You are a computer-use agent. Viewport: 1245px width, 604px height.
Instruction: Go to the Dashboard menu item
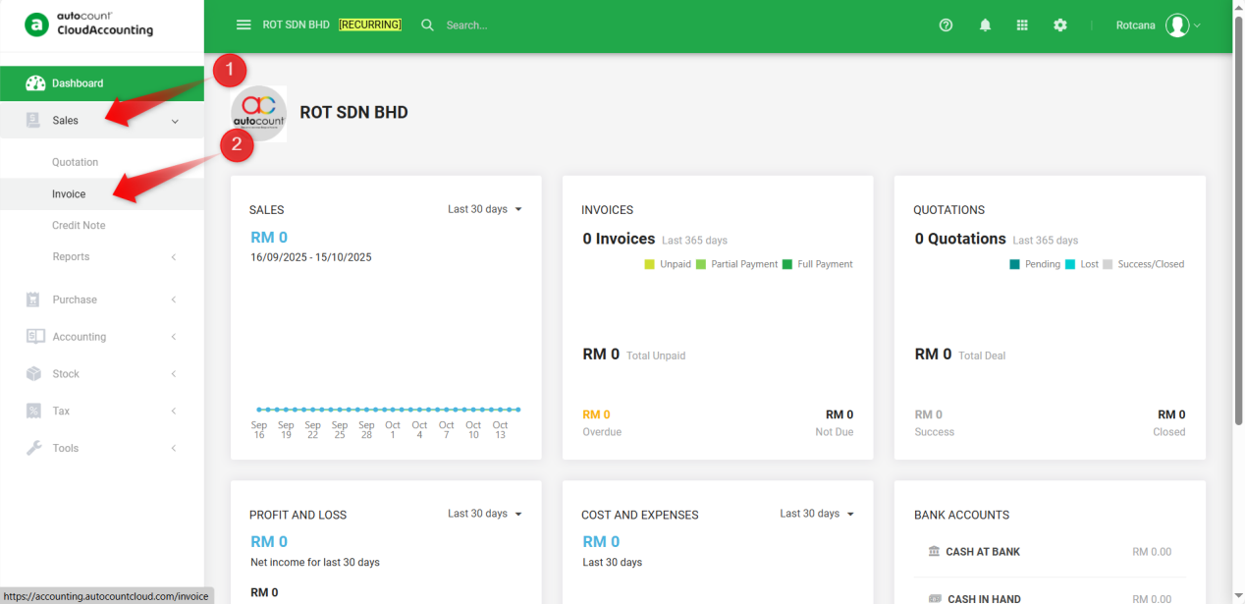point(102,83)
